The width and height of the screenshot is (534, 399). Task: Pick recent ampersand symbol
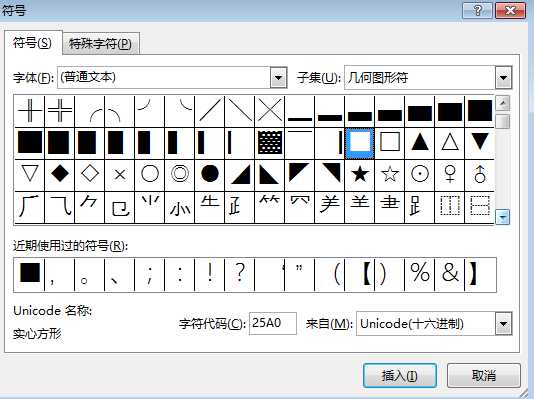tap(450, 274)
